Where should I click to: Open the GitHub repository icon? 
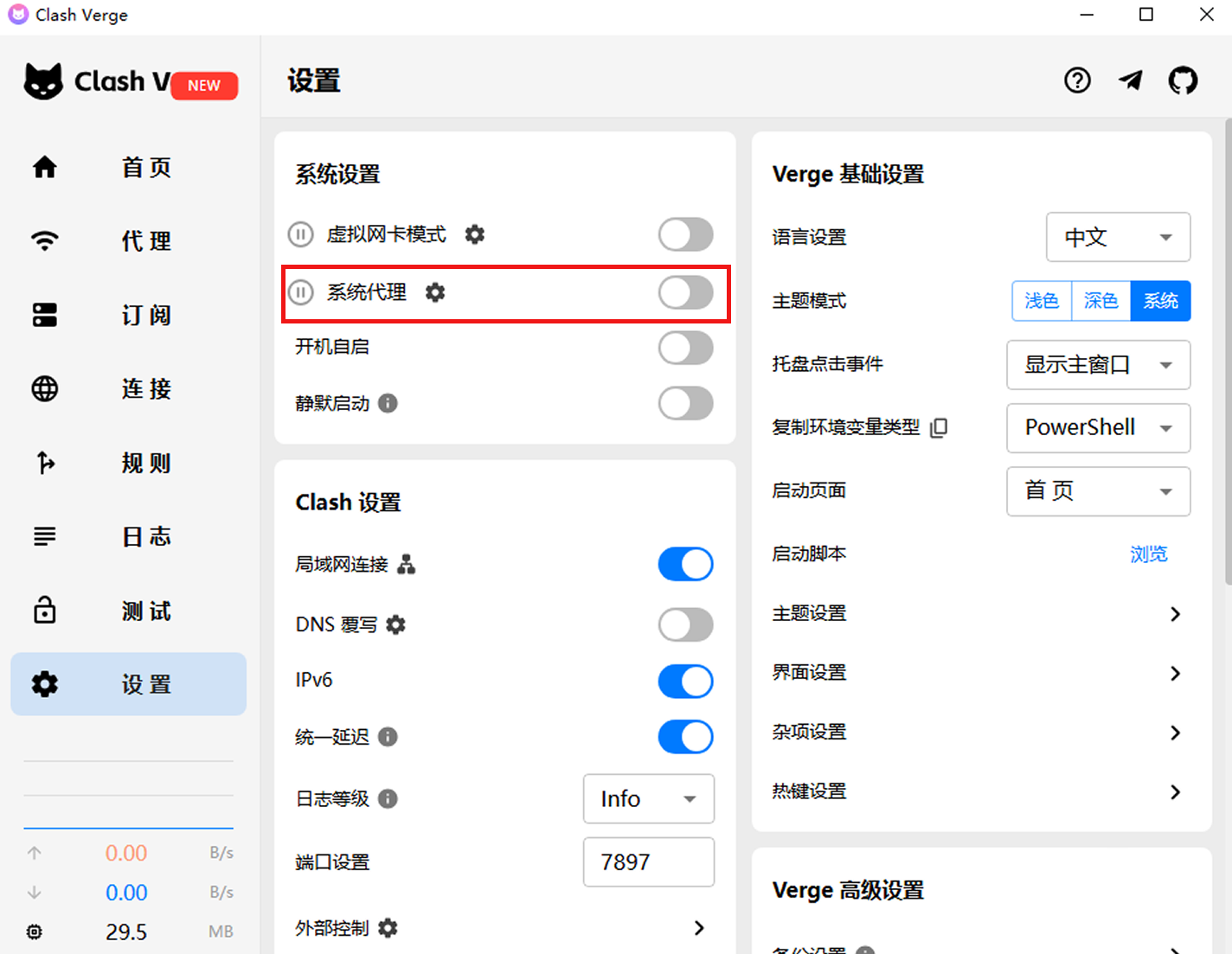click(x=1183, y=80)
